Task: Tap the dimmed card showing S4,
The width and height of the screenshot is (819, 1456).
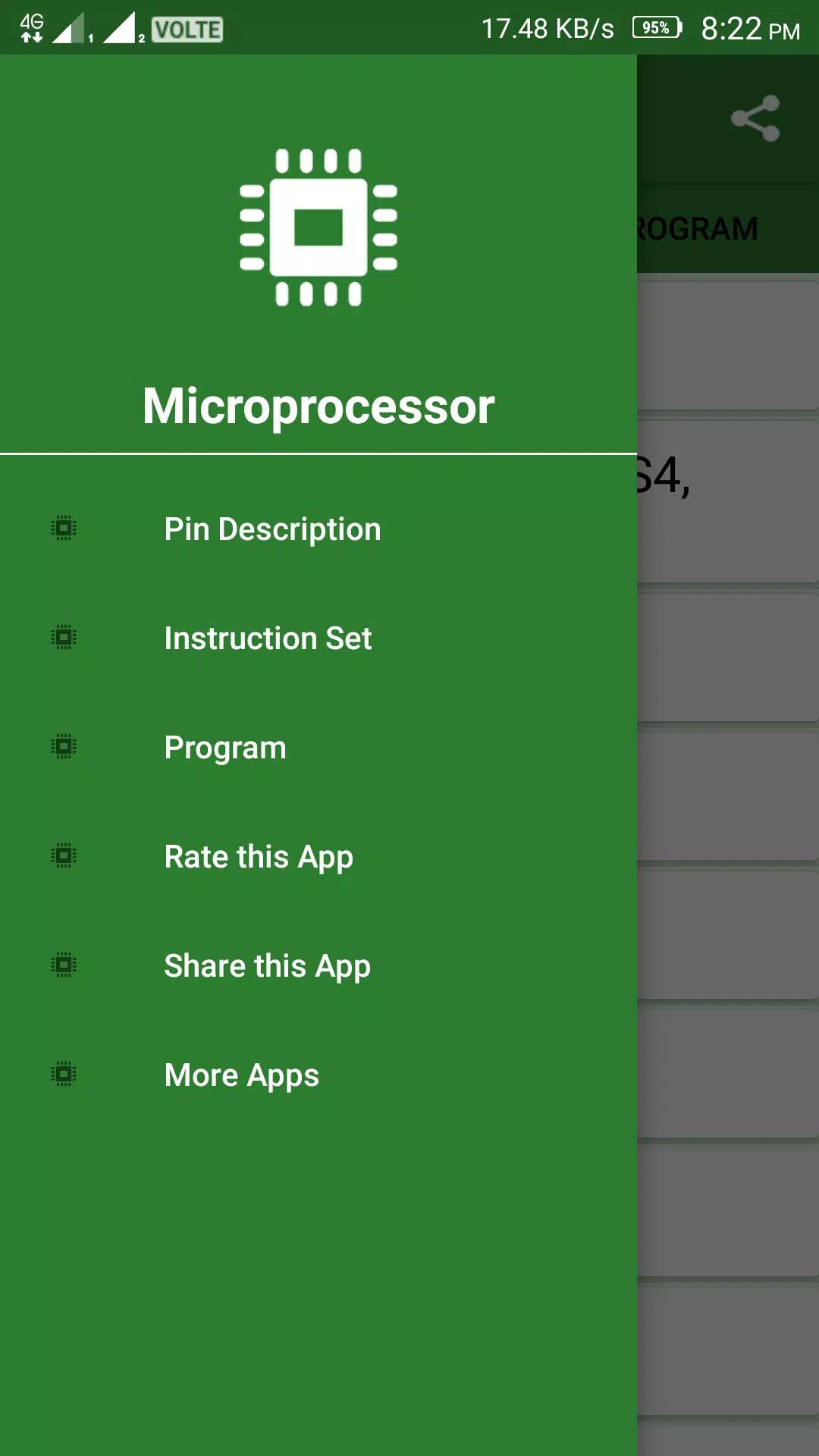Action: [x=728, y=501]
